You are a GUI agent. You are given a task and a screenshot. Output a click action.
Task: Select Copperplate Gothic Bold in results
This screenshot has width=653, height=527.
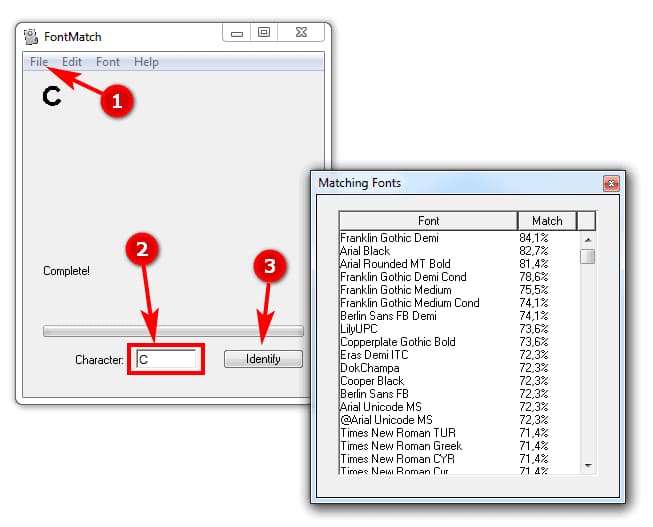click(397, 342)
